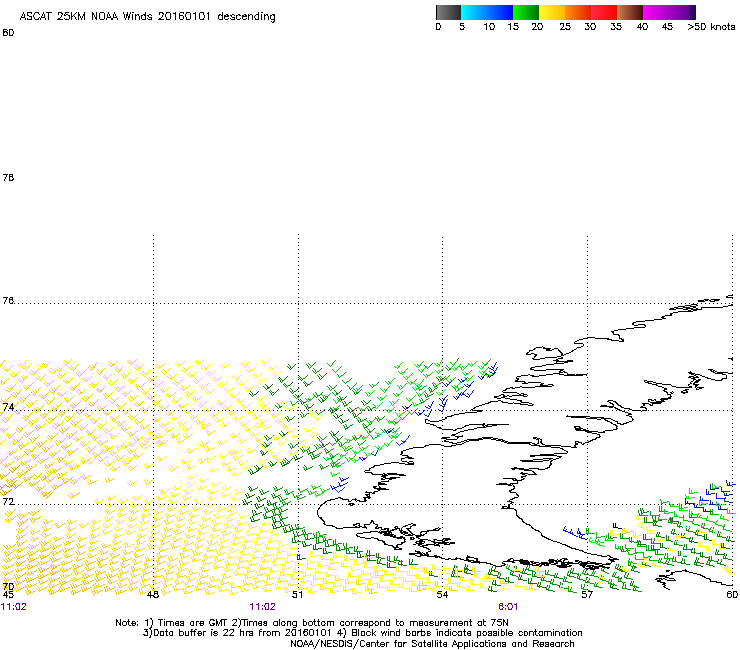Click the brown 35-40 knots color segment

tap(630, 12)
